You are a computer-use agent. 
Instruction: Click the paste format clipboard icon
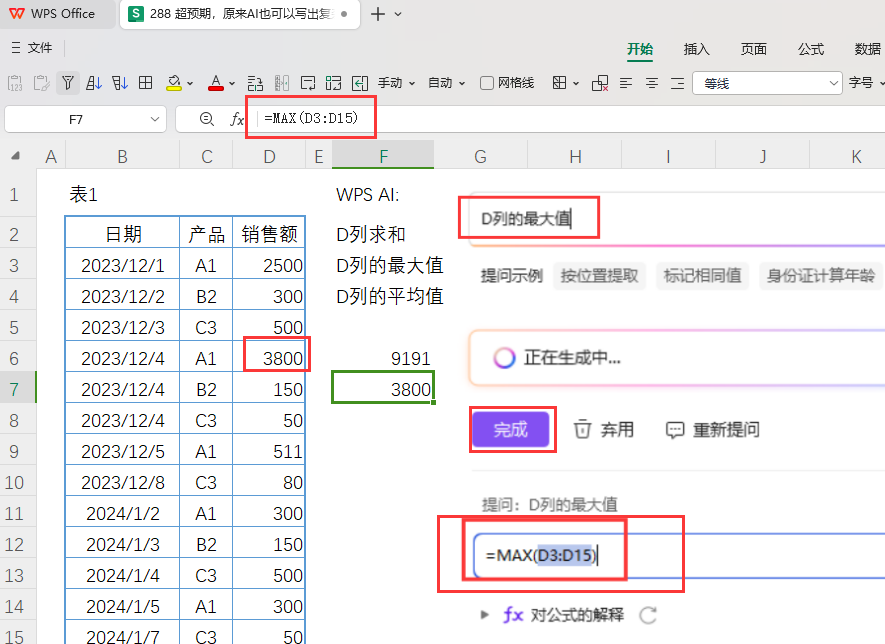click(x=41, y=84)
